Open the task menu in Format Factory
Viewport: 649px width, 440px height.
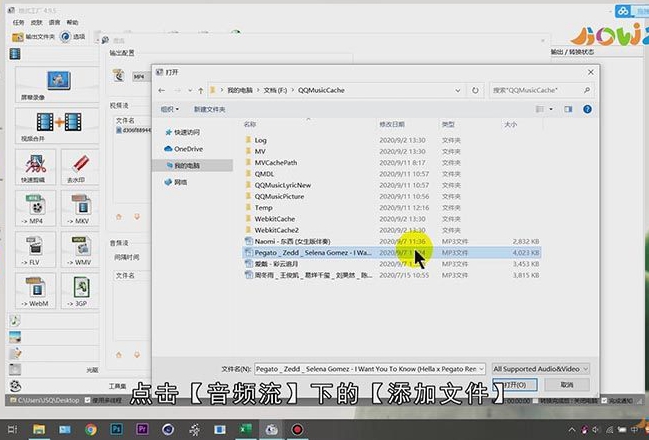tap(18, 22)
